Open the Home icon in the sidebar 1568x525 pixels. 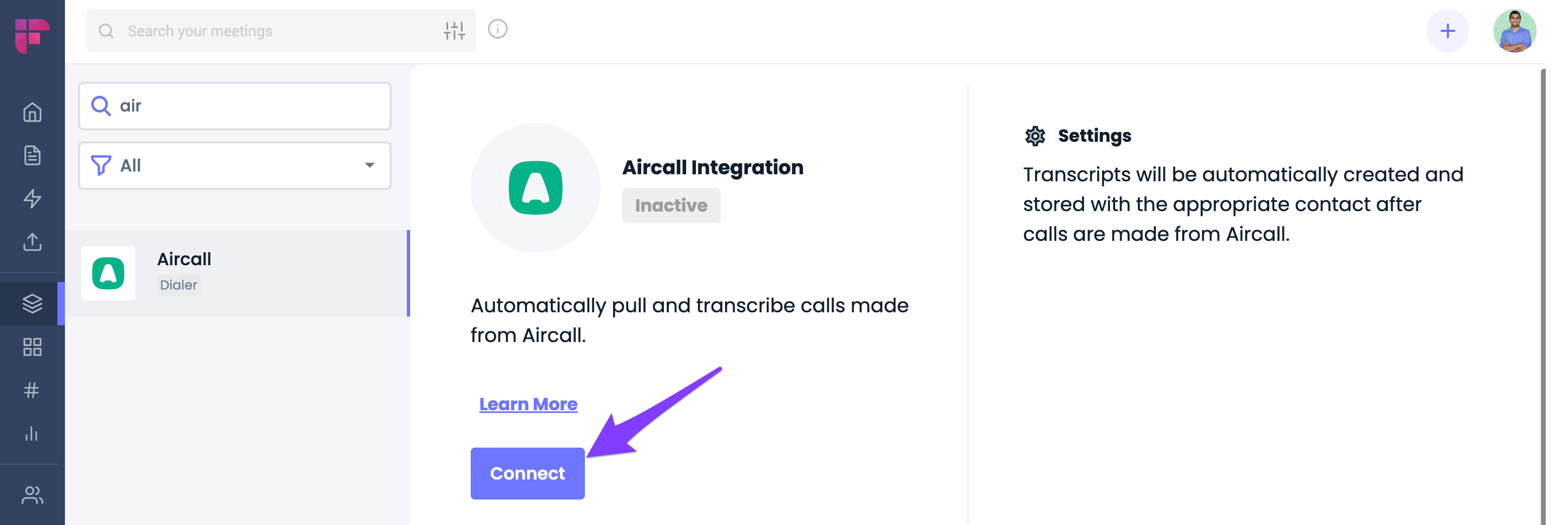(x=32, y=112)
